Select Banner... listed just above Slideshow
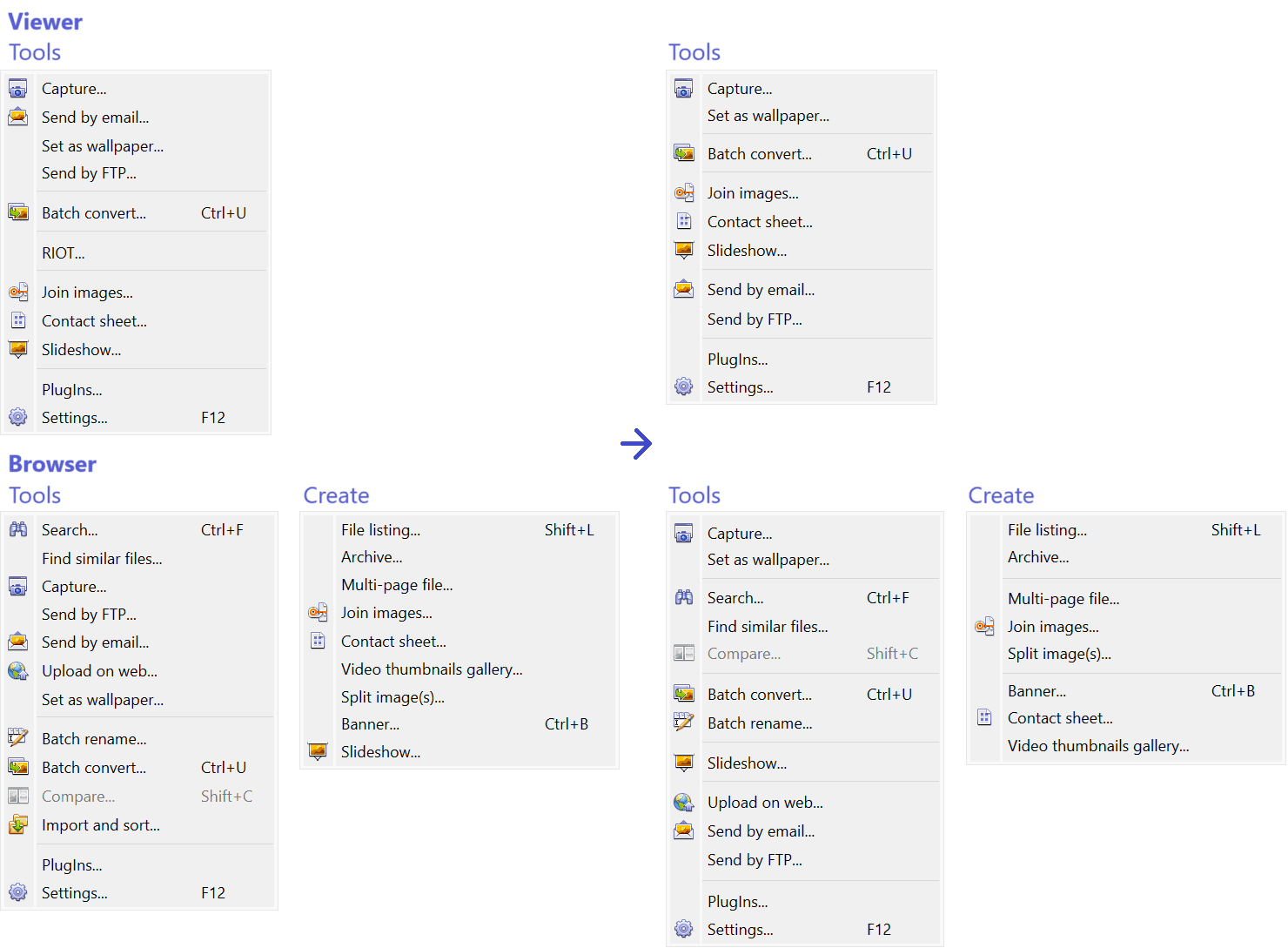The height and width of the screenshot is (948, 1288). click(x=370, y=723)
